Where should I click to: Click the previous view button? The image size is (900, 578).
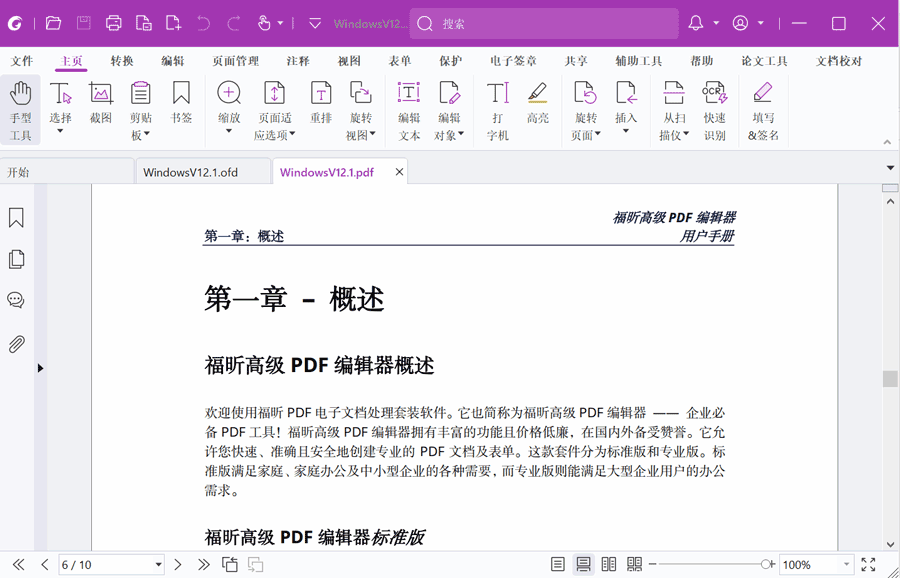[x=230, y=565]
